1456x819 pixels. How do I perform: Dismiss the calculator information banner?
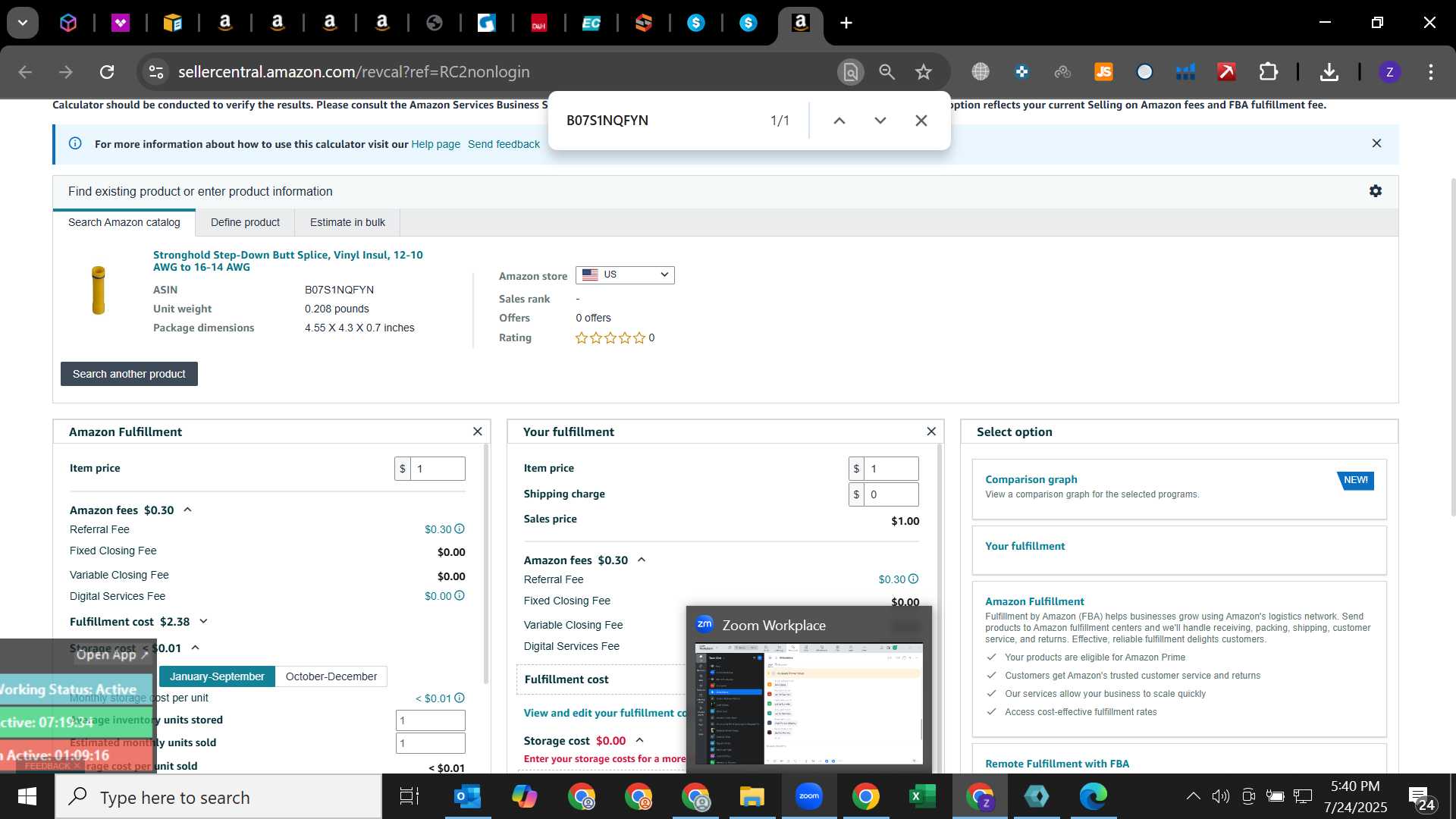point(1376,143)
